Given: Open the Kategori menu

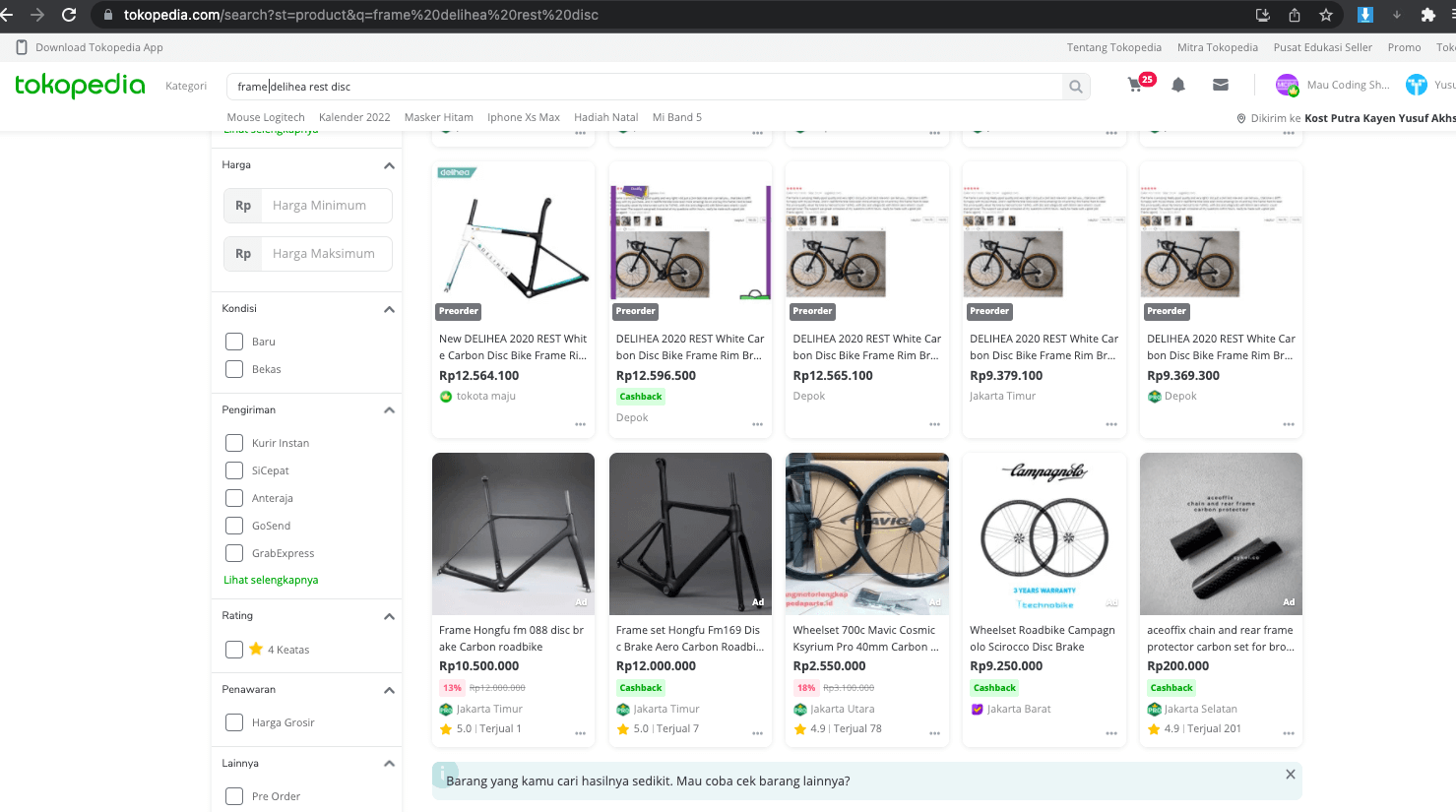Looking at the screenshot, I should [x=186, y=86].
